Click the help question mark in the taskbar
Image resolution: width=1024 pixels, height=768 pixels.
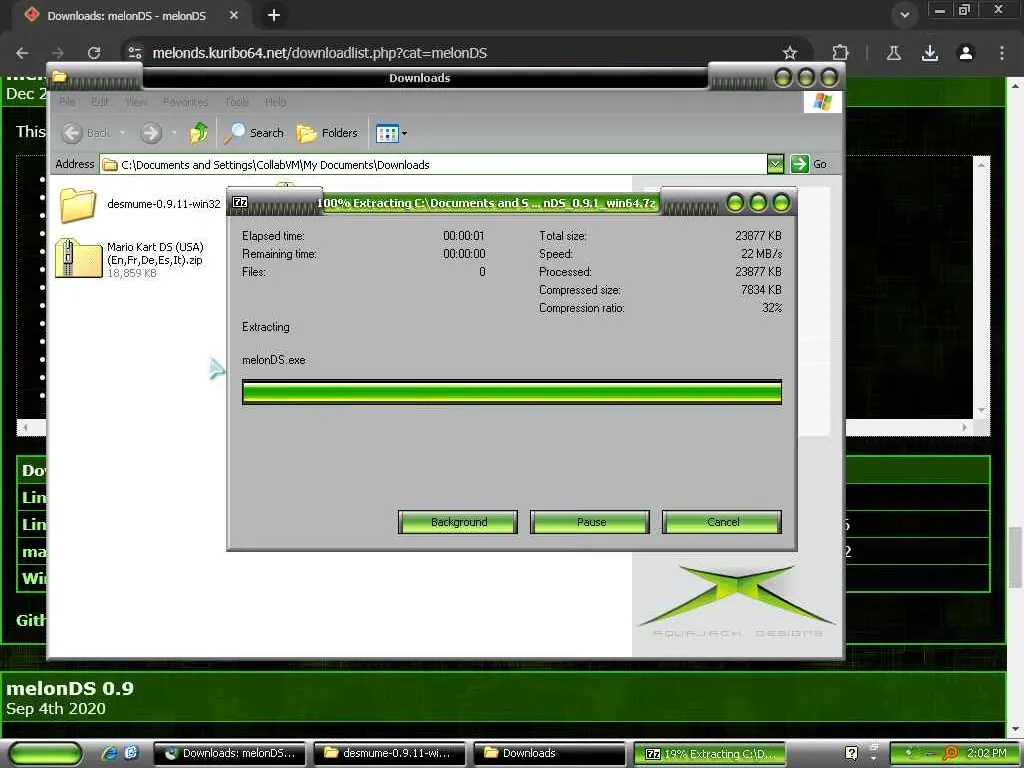851,753
